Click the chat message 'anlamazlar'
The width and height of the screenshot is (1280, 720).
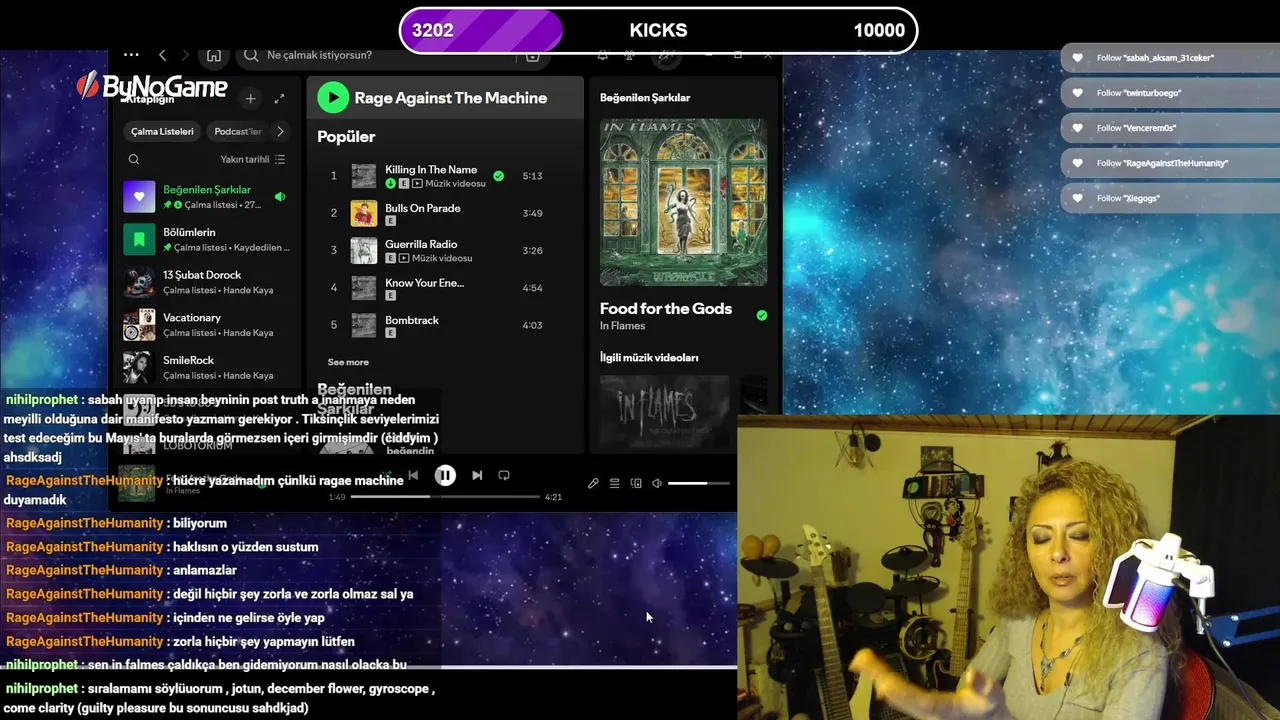(x=205, y=570)
